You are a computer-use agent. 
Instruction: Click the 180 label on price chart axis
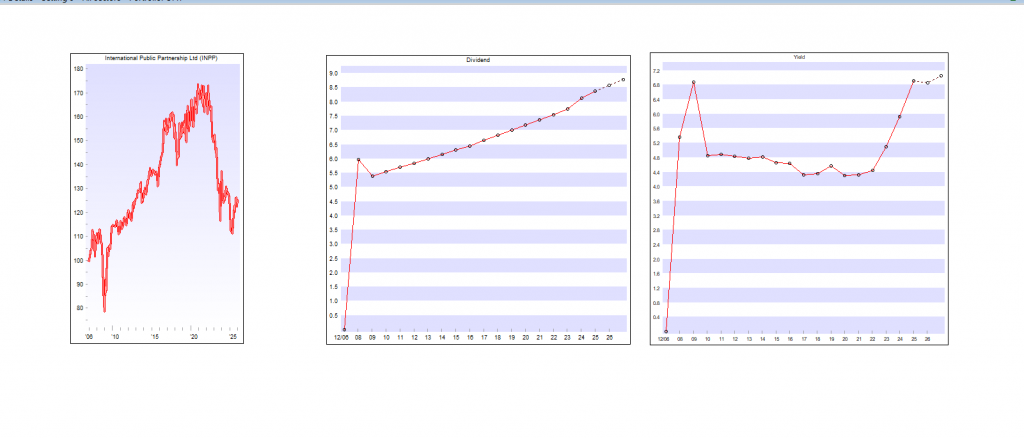[78, 69]
